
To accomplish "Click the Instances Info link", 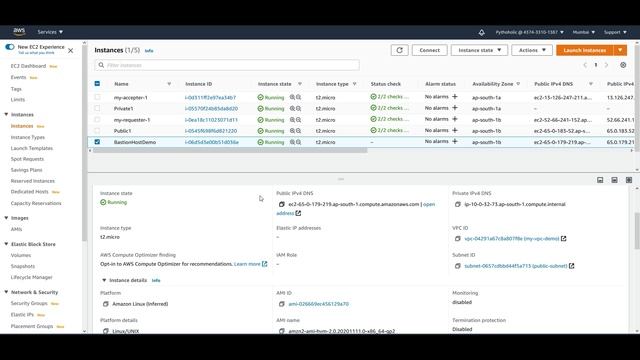I will pyautogui.click(x=149, y=51).
